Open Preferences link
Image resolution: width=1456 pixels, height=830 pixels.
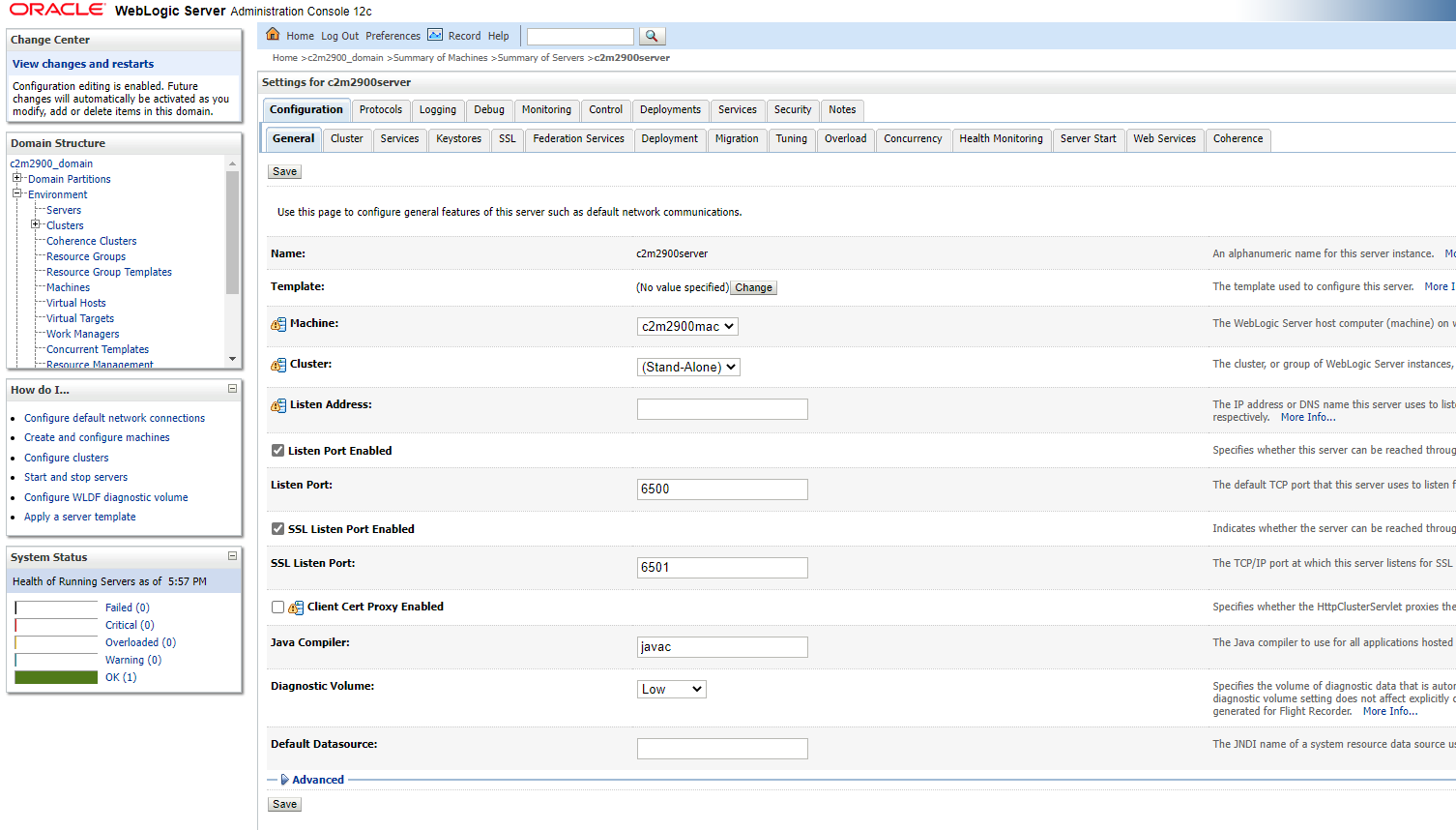pos(393,36)
